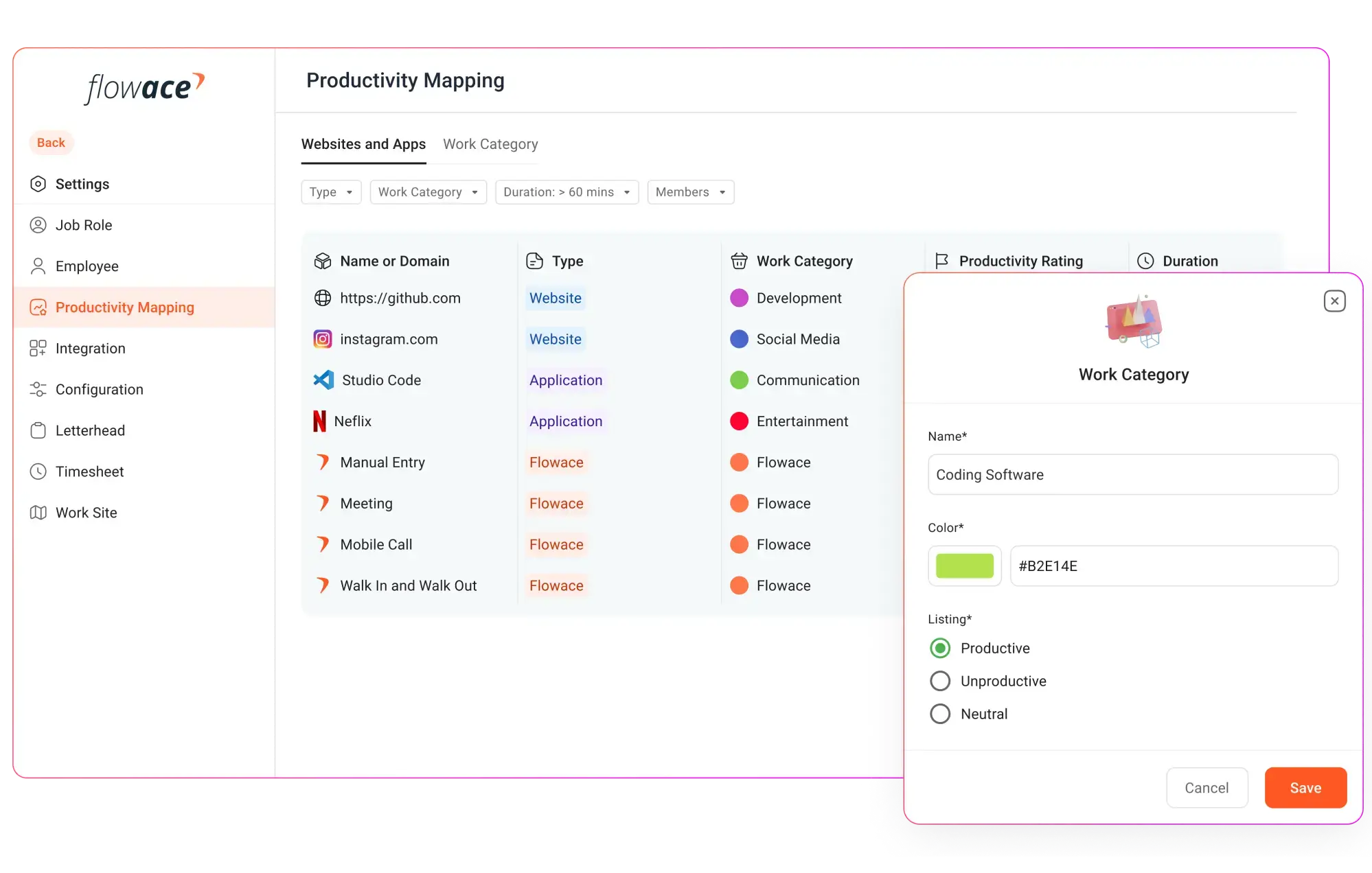The image size is (1372, 873).
Task: Click the green color swatch
Action: click(964, 566)
